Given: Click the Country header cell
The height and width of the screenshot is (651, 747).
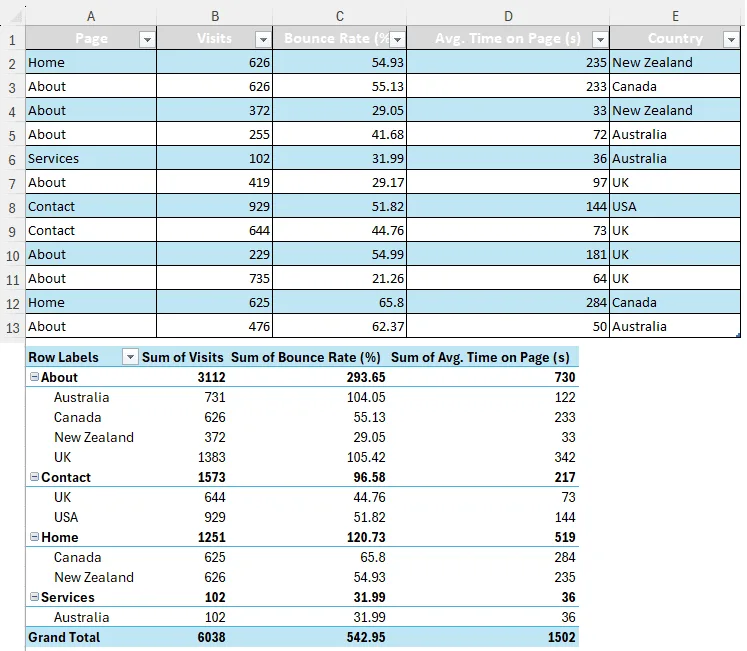Looking at the screenshot, I should pos(675,38).
